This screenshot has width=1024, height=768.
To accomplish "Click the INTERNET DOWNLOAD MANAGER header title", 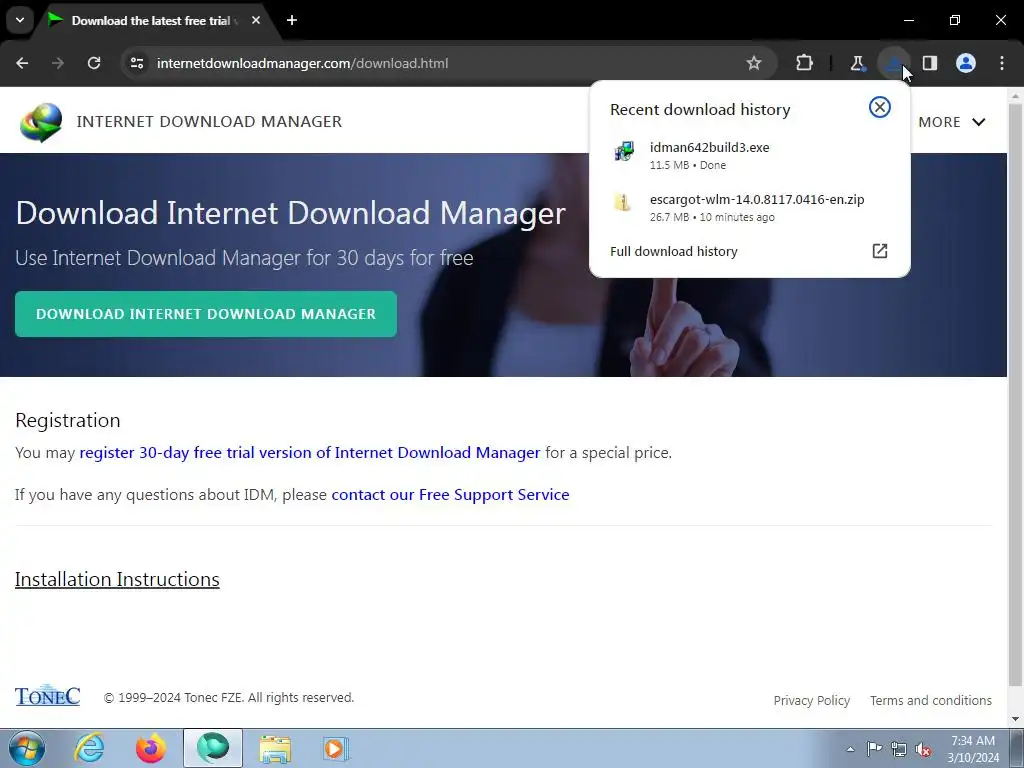I will coord(209,121).
